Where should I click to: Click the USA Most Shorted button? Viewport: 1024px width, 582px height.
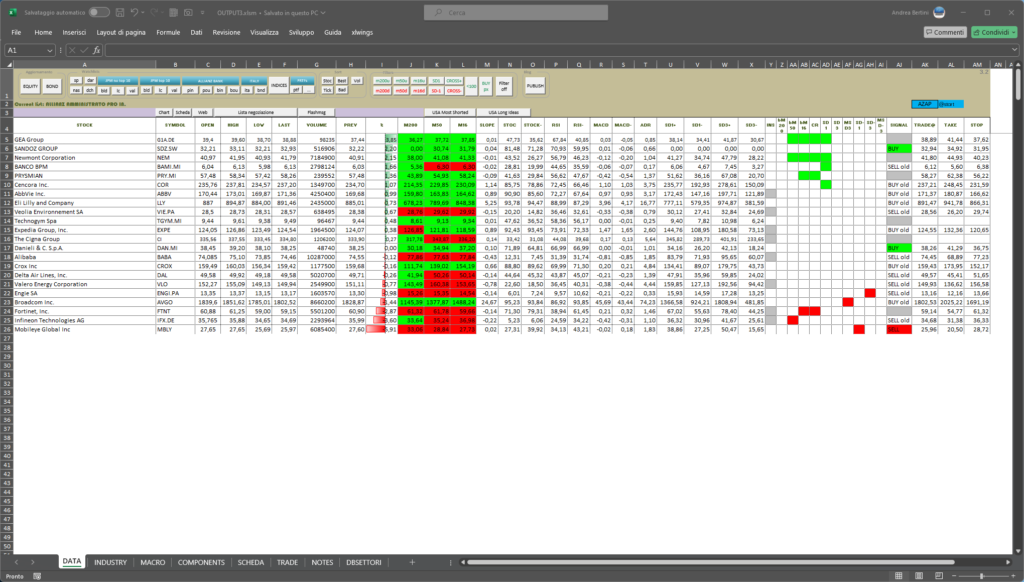tap(450, 112)
